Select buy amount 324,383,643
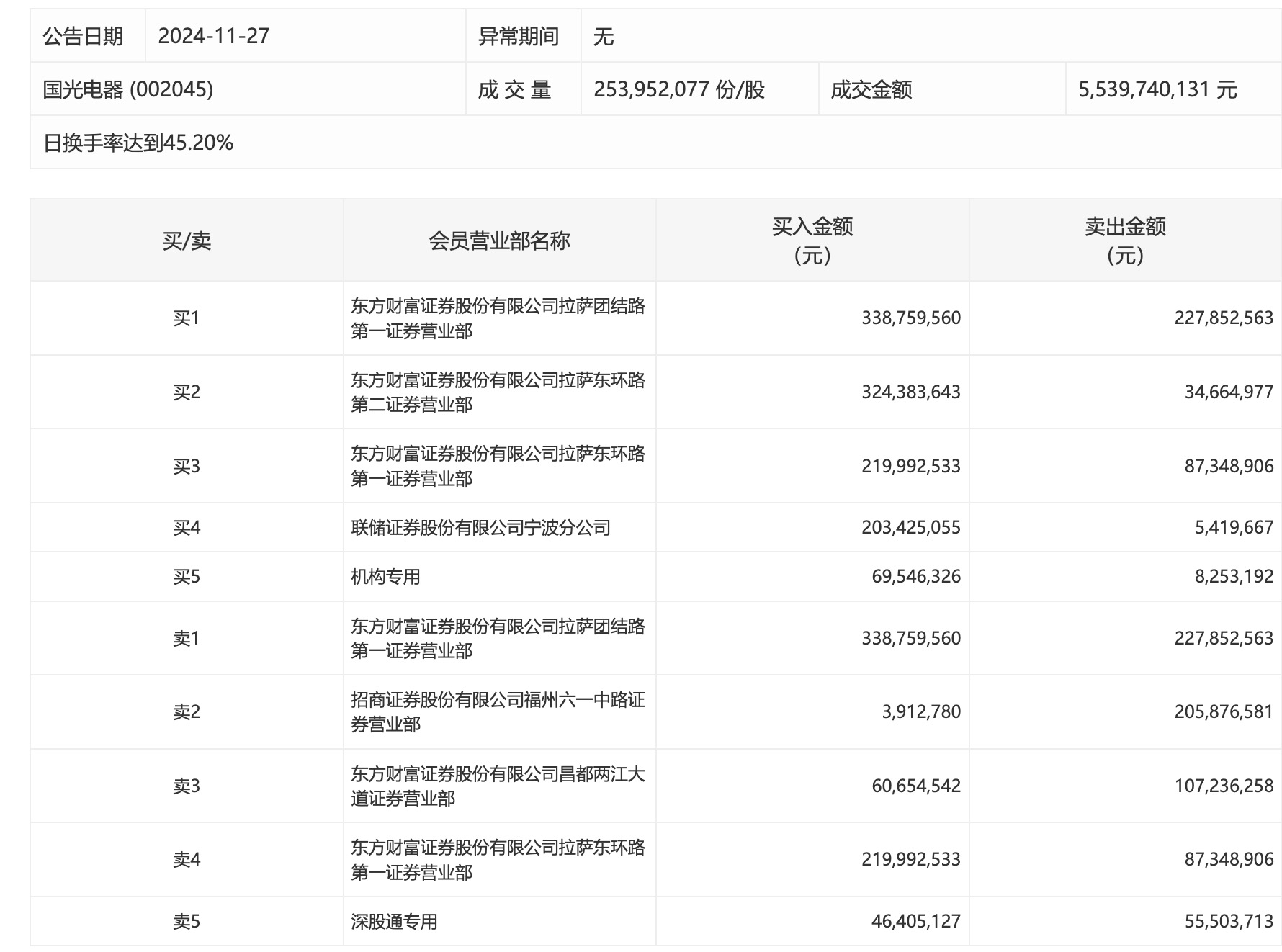The height and width of the screenshot is (952, 1282). 911,392
